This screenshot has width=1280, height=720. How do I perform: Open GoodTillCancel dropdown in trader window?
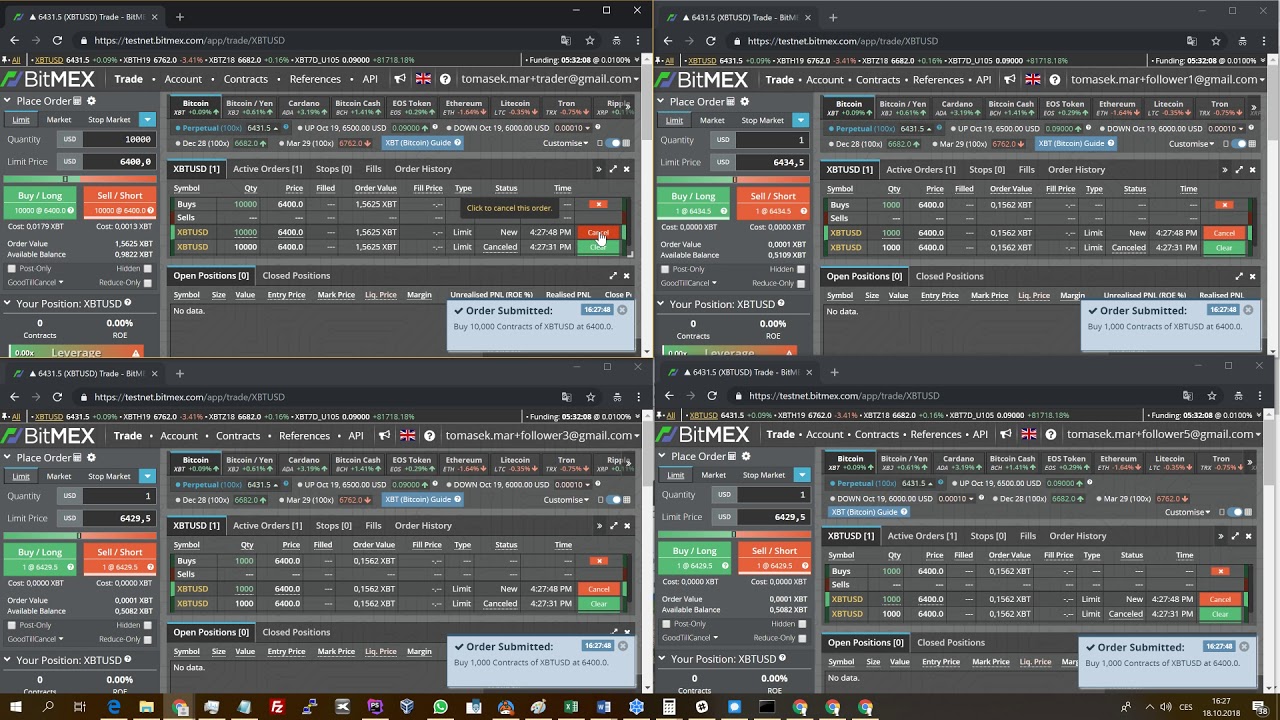[38, 283]
